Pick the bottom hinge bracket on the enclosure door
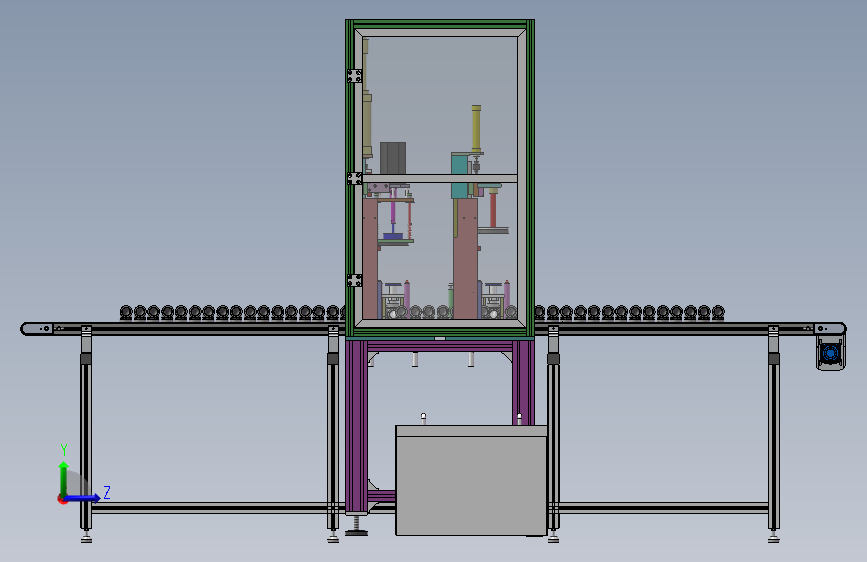 point(354,280)
